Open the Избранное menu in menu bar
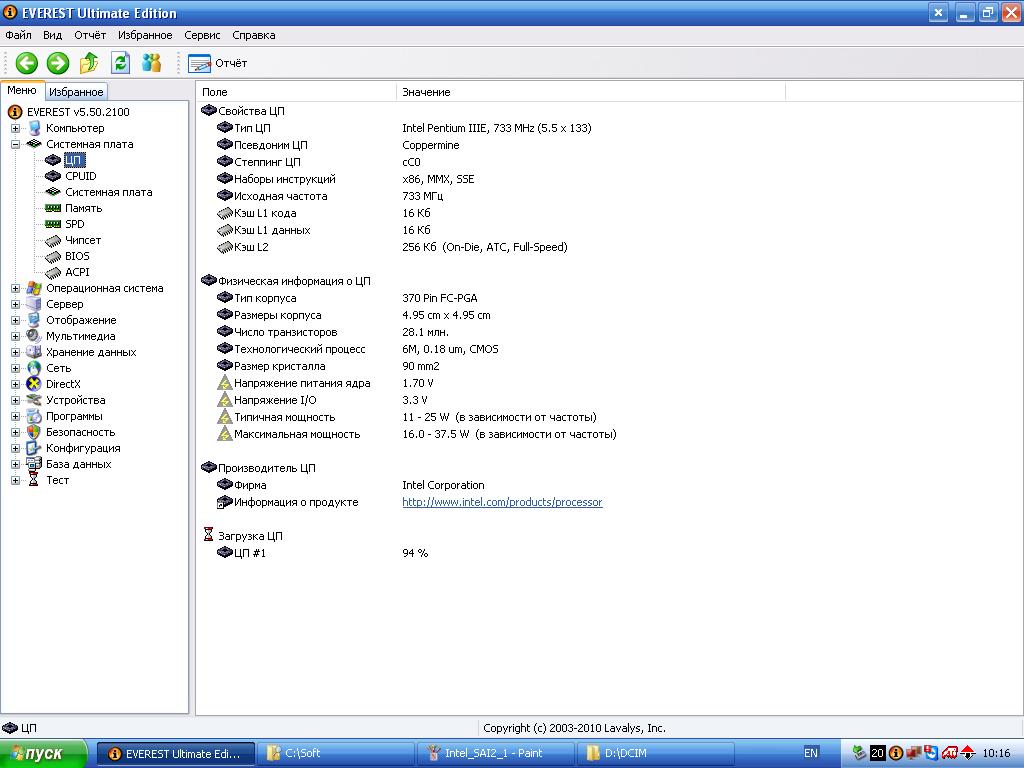Screen dimensions: 1024x768 point(145,35)
